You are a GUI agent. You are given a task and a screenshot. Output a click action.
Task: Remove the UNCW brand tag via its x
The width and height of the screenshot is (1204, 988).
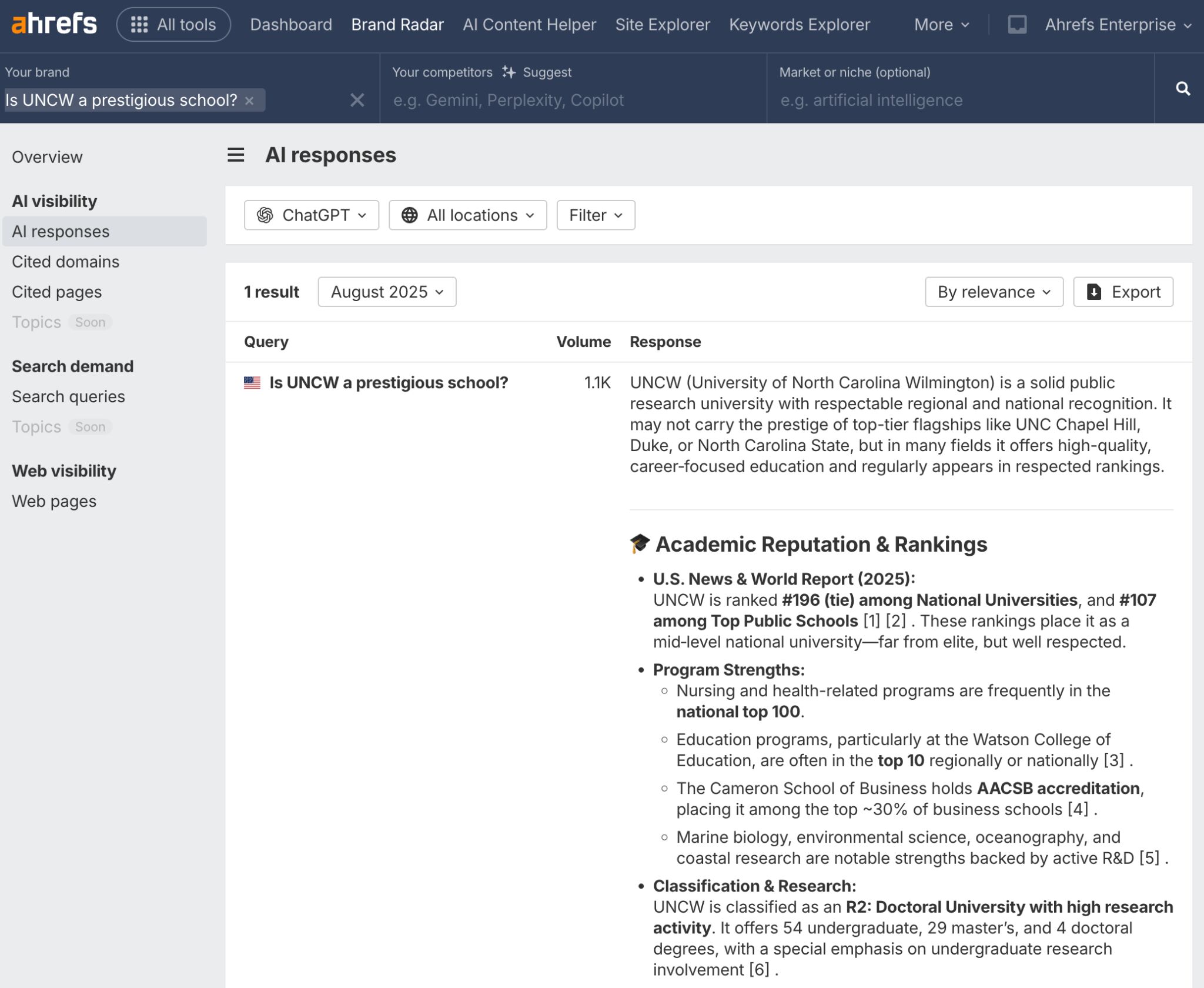[249, 101]
